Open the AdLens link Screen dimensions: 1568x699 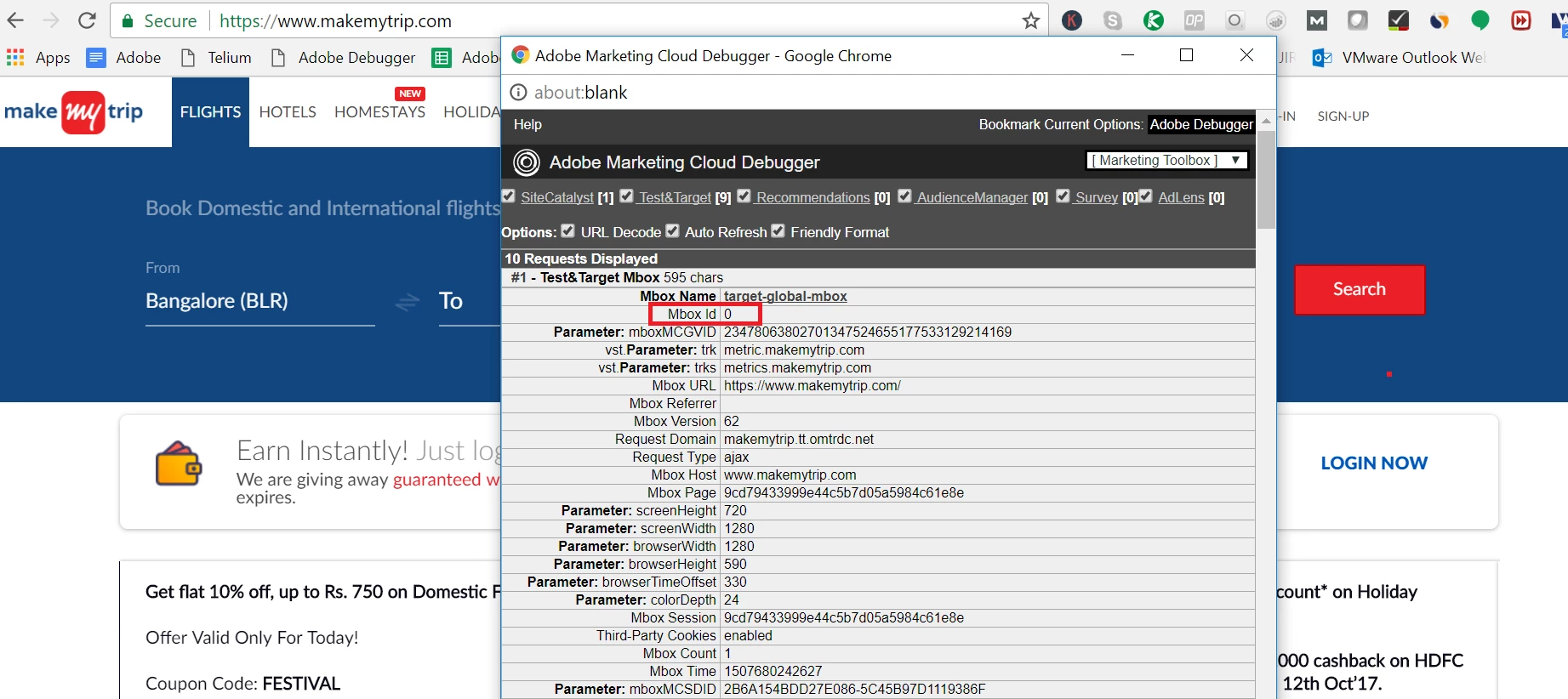pyautogui.click(x=1181, y=197)
